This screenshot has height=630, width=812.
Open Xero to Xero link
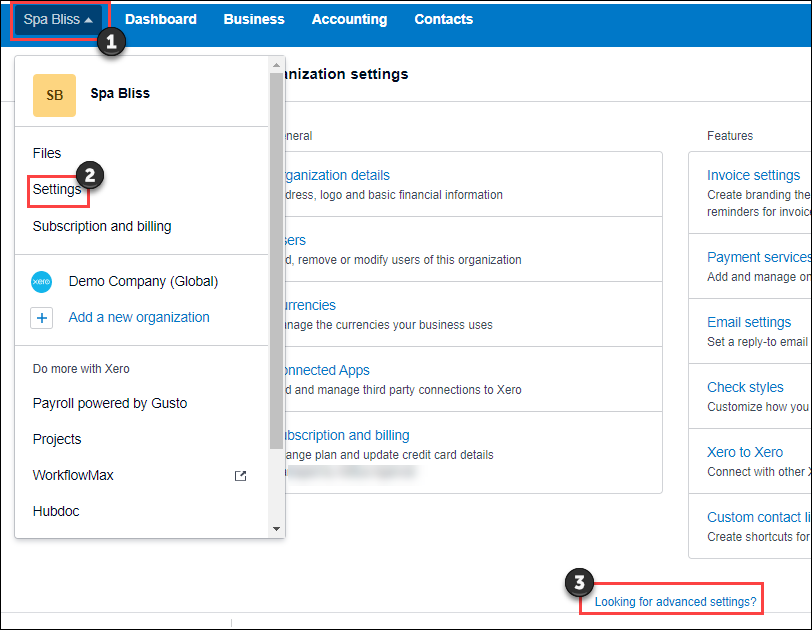tap(745, 452)
